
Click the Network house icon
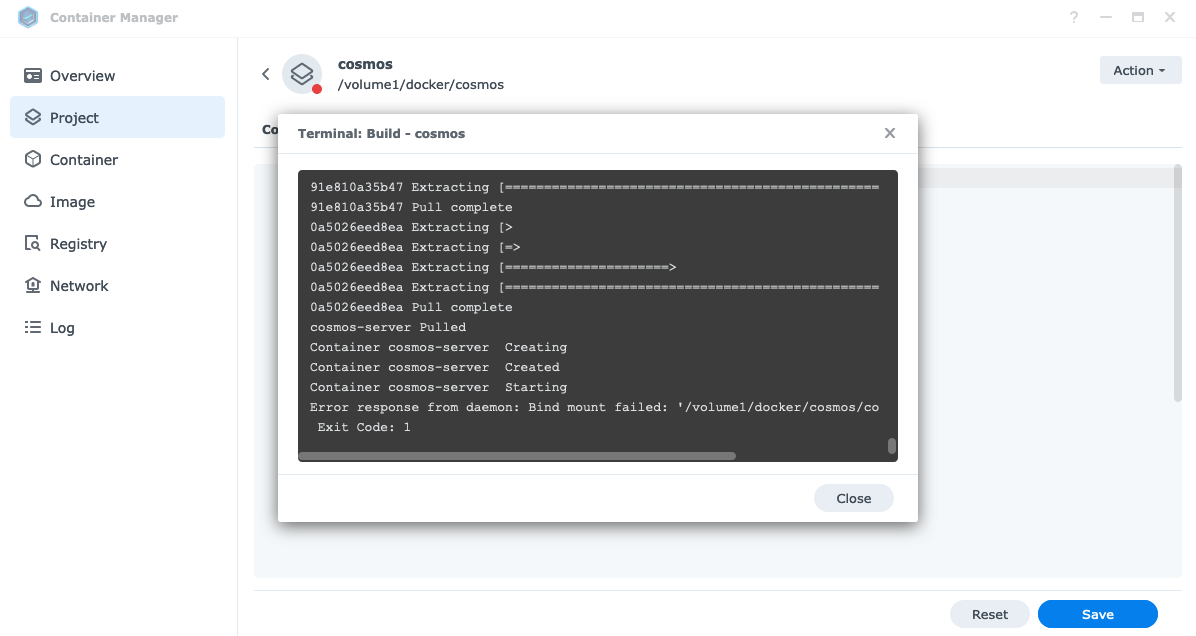[33, 286]
